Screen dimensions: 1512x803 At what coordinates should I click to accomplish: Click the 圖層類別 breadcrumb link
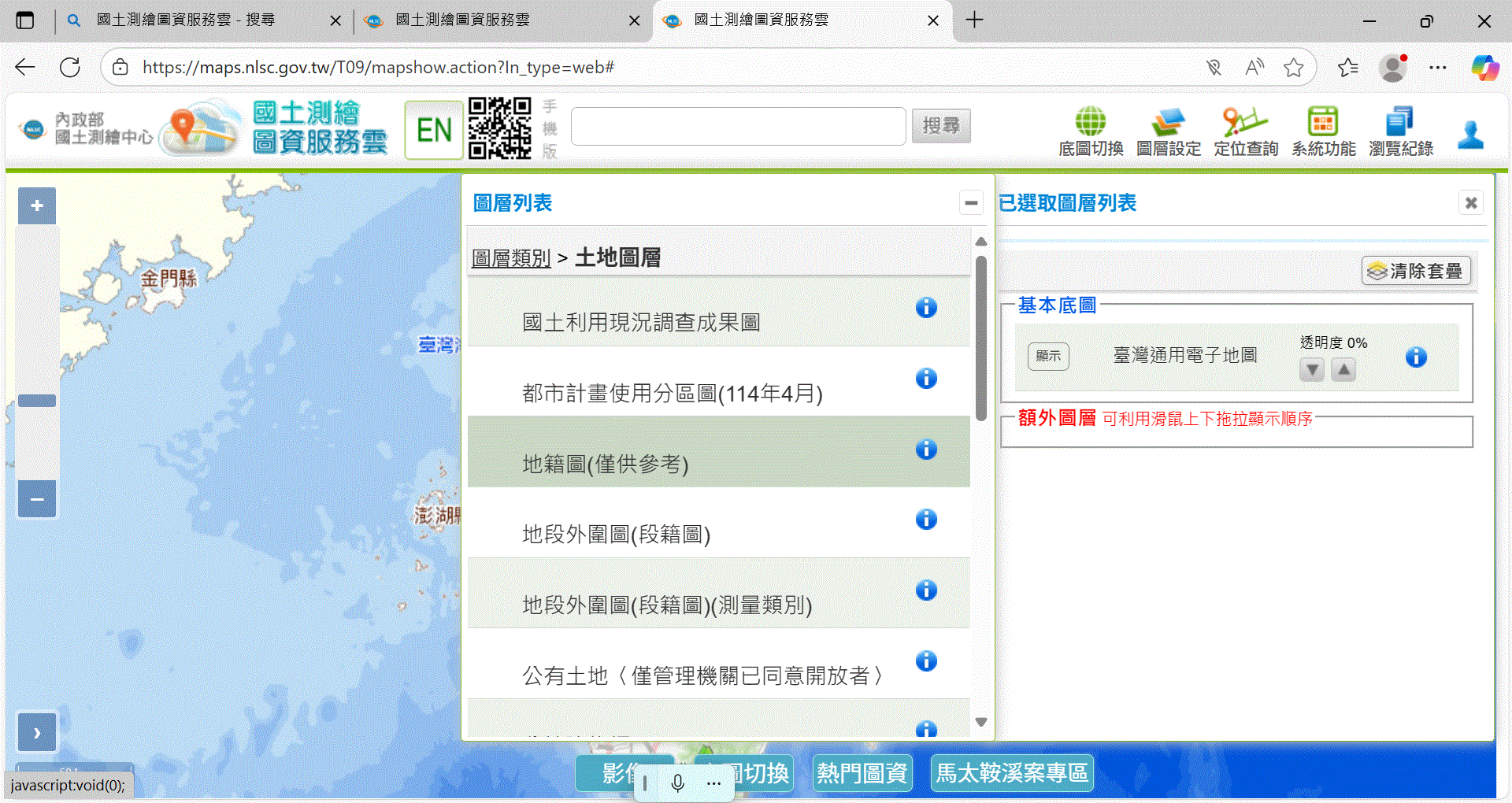[x=511, y=258]
